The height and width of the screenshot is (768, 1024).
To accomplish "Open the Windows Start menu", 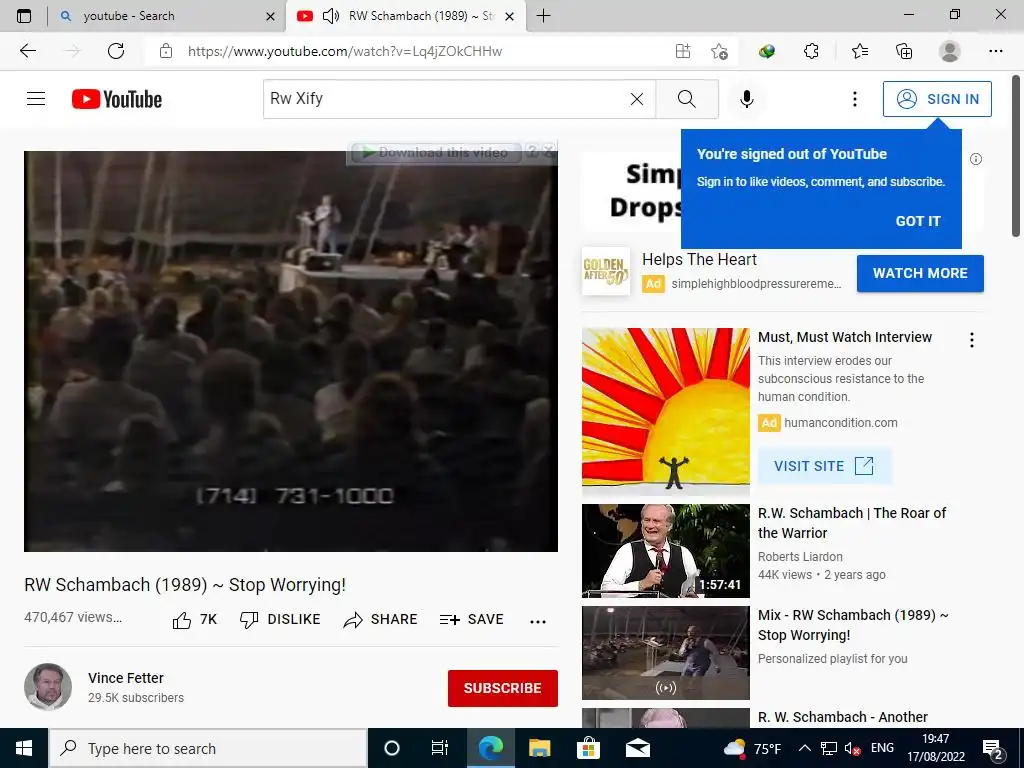I will pyautogui.click(x=24, y=748).
